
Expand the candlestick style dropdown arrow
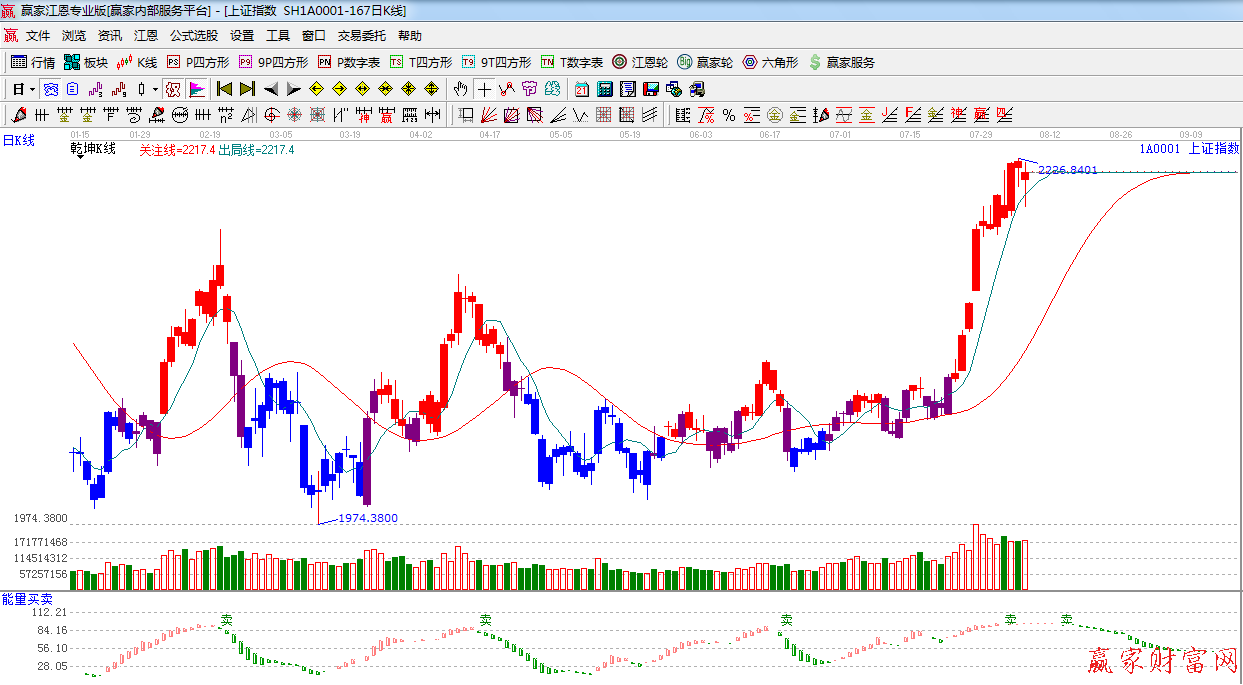click(155, 89)
